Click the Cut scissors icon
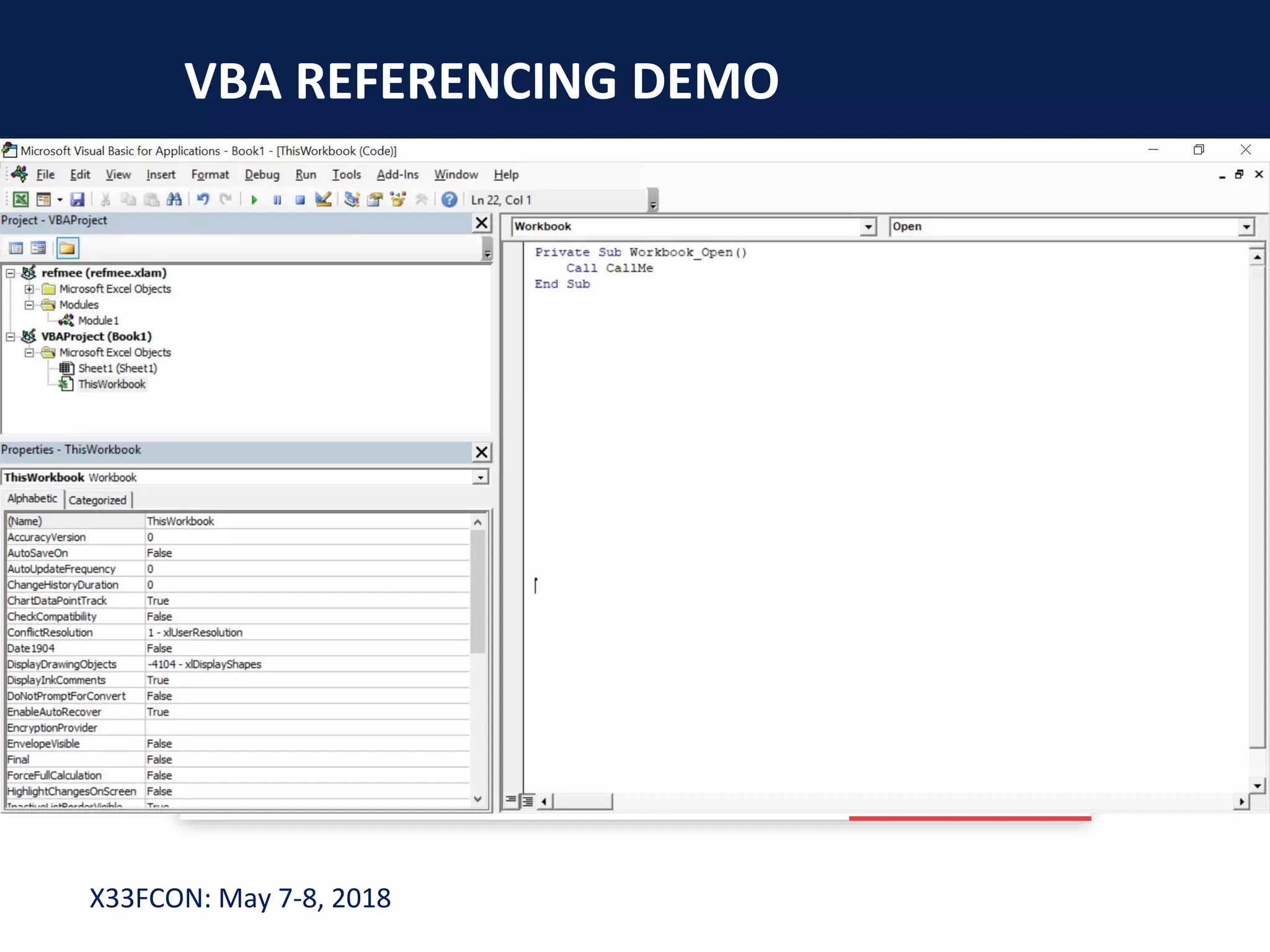The height and width of the screenshot is (952, 1270). [x=106, y=200]
